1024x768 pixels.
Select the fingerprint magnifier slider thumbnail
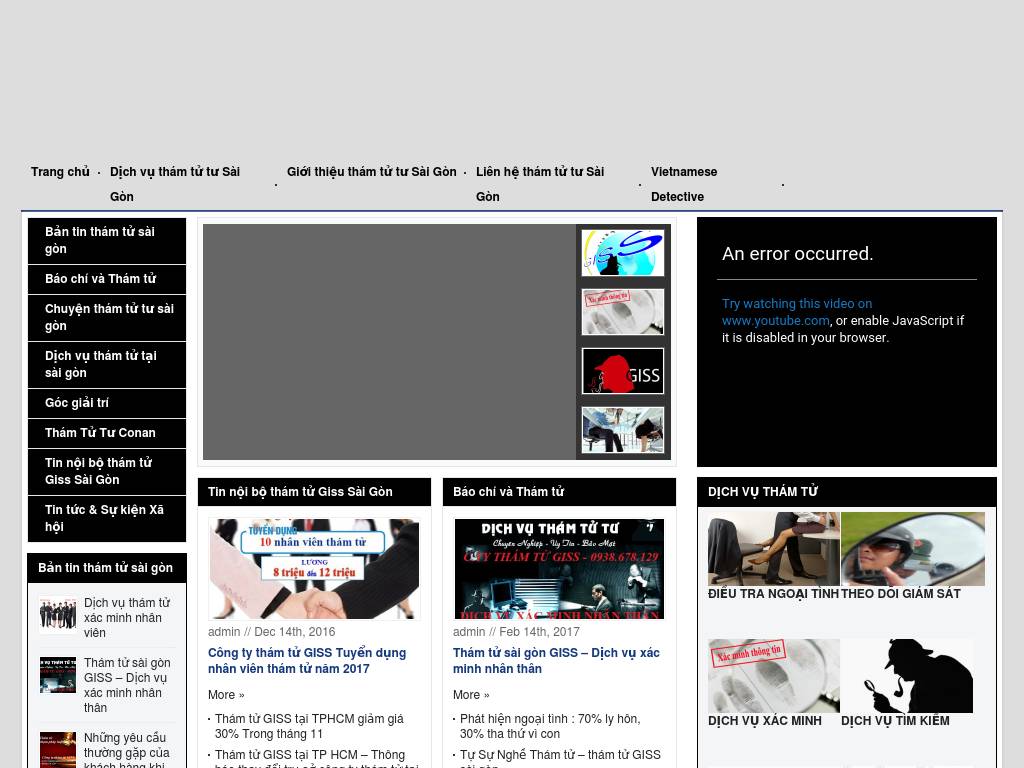click(622, 312)
